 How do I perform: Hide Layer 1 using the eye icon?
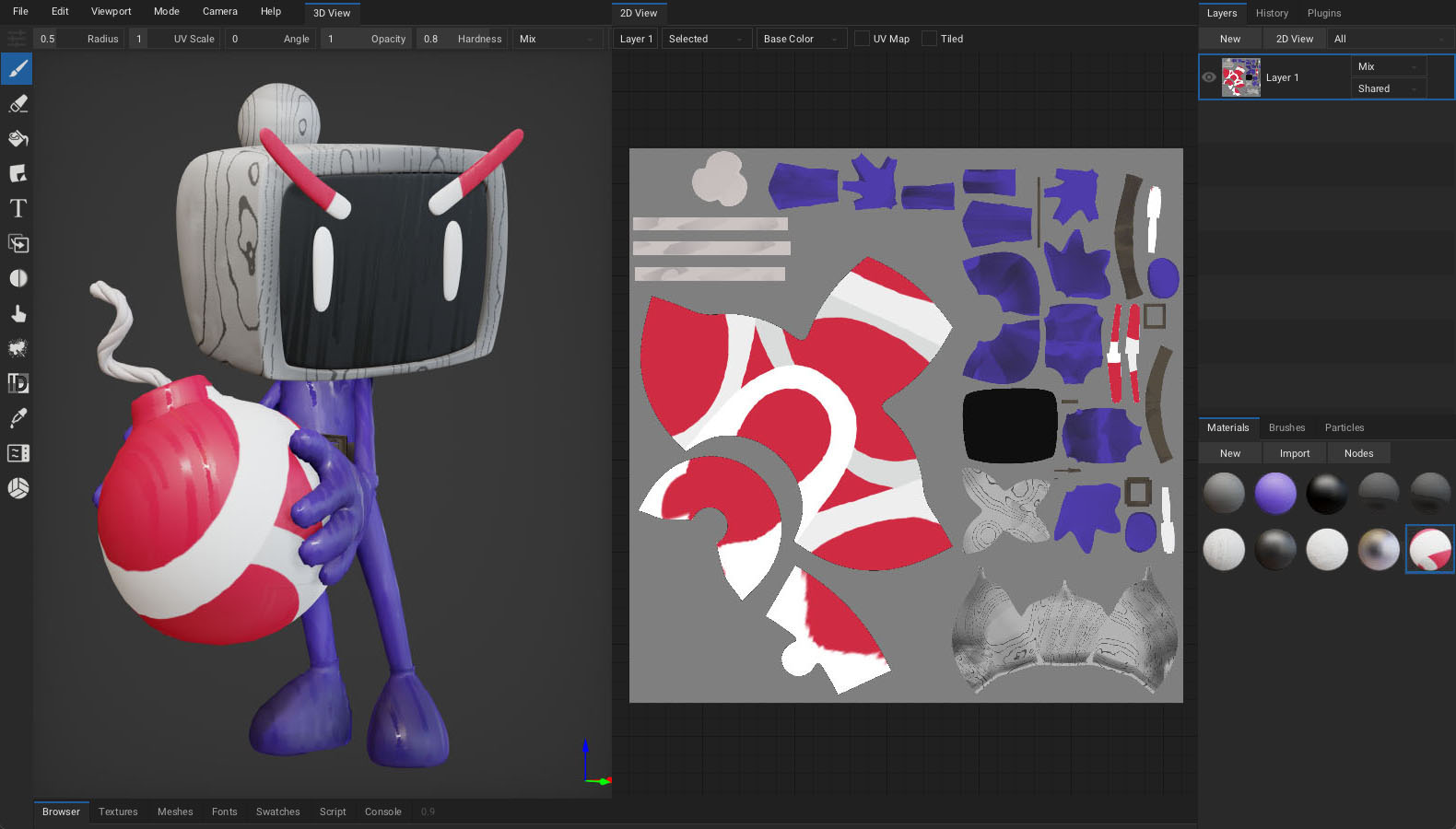click(1209, 77)
